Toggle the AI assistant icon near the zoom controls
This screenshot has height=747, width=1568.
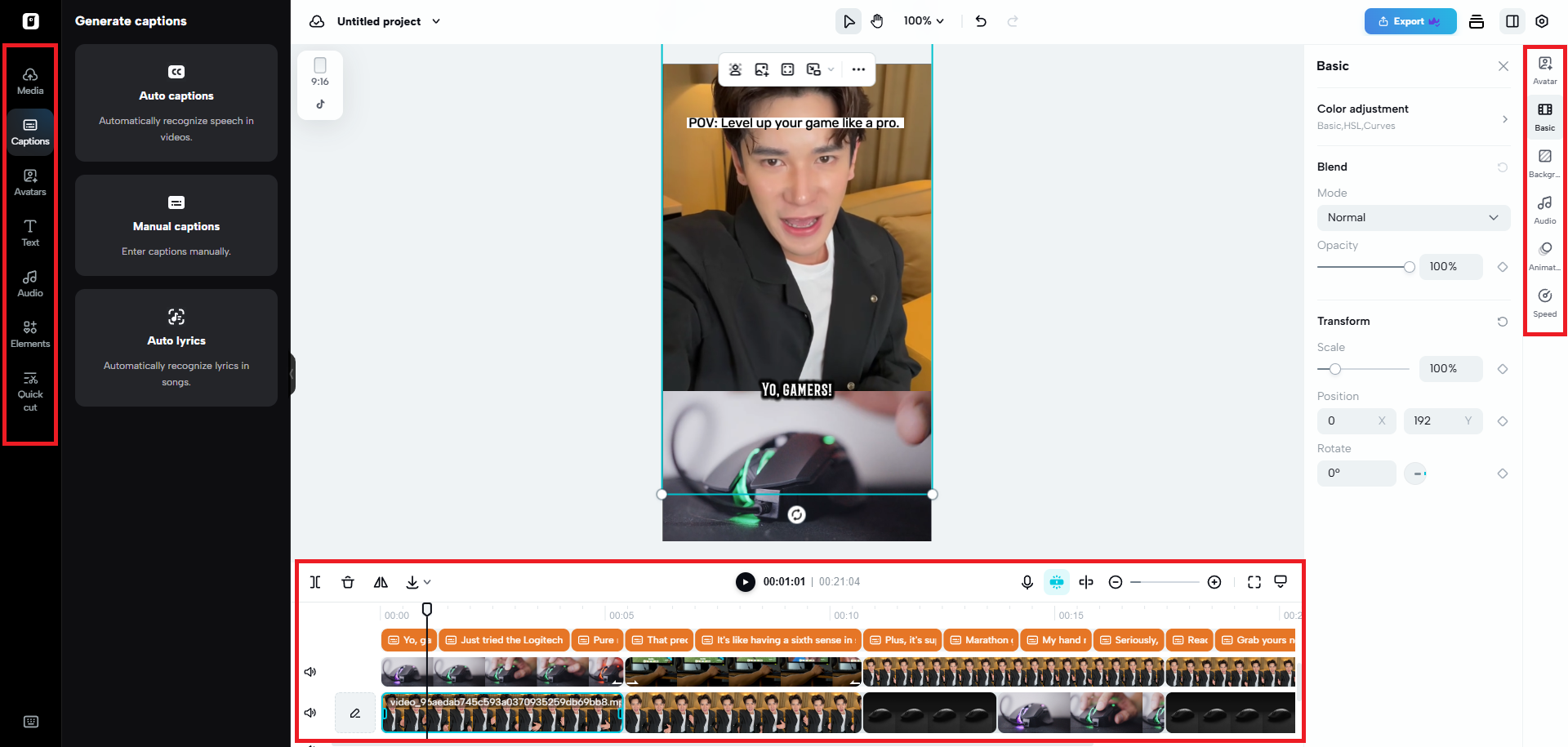click(x=1056, y=582)
